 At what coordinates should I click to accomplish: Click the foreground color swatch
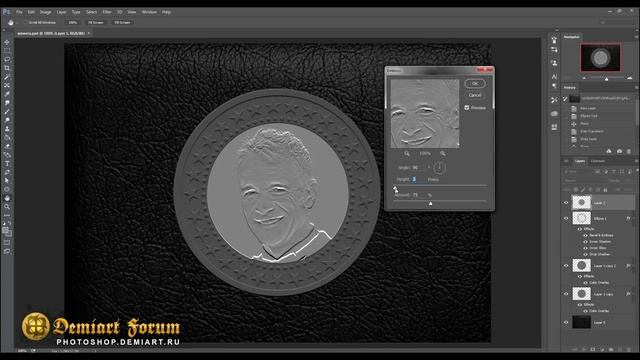(5, 230)
